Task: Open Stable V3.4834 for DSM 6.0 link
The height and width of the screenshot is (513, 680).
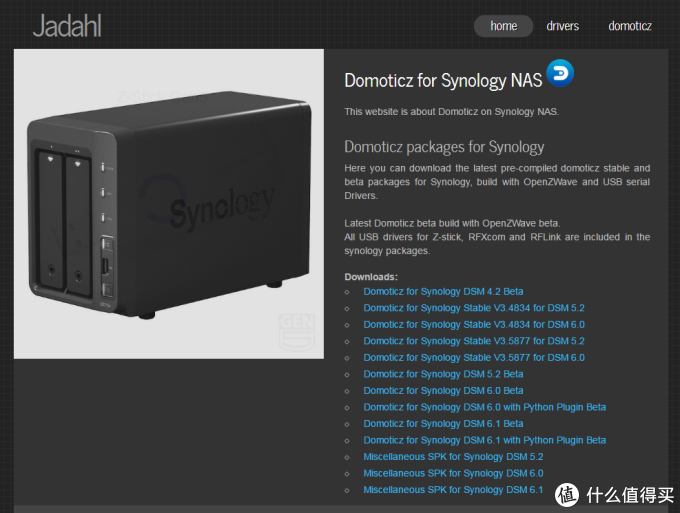Action: (x=473, y=325)
